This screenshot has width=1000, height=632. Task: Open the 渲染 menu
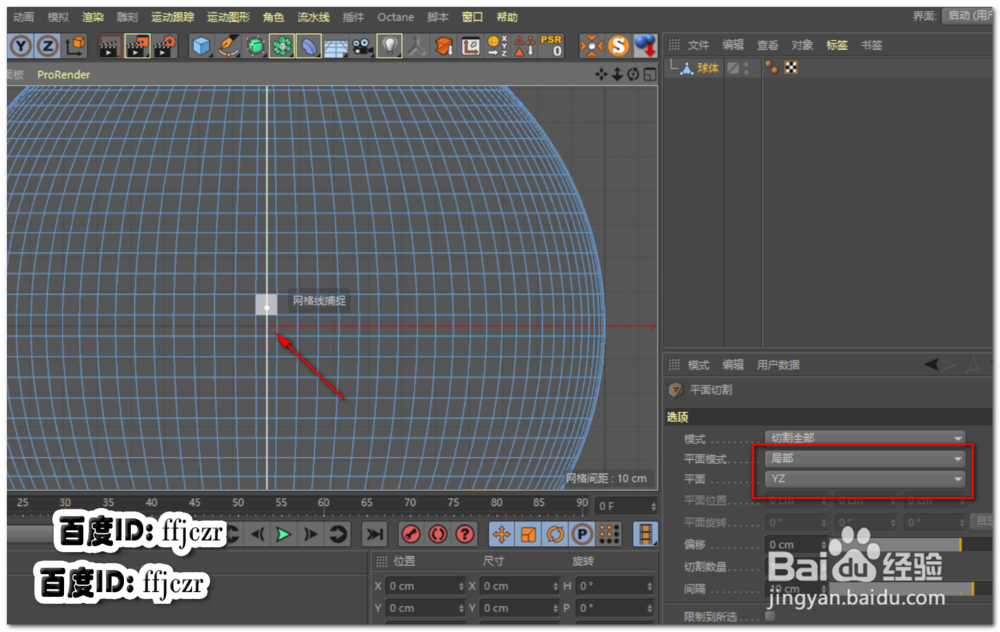(x=92, y=17)
